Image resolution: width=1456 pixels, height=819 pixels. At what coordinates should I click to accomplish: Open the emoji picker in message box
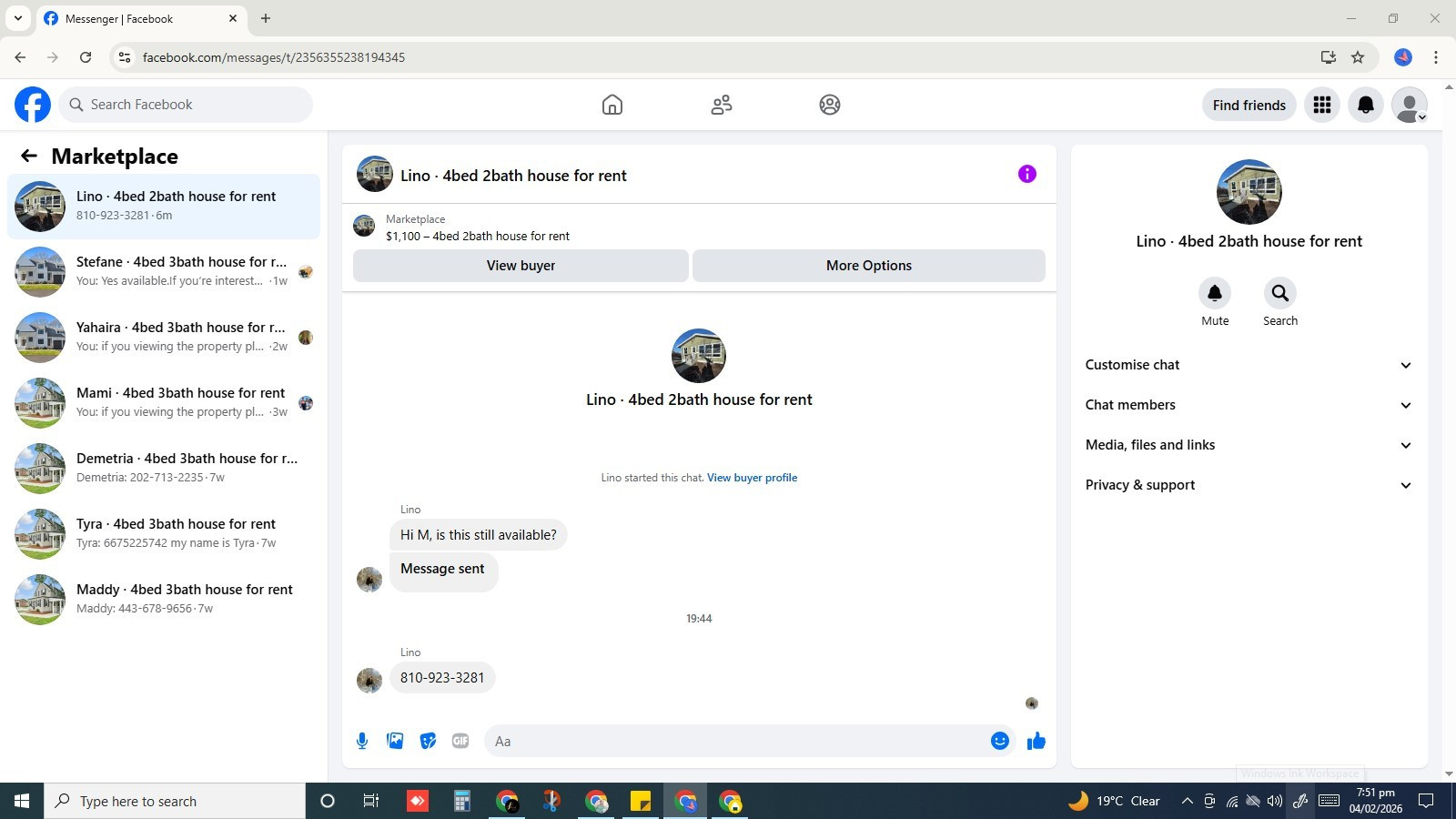point(1000,741)
